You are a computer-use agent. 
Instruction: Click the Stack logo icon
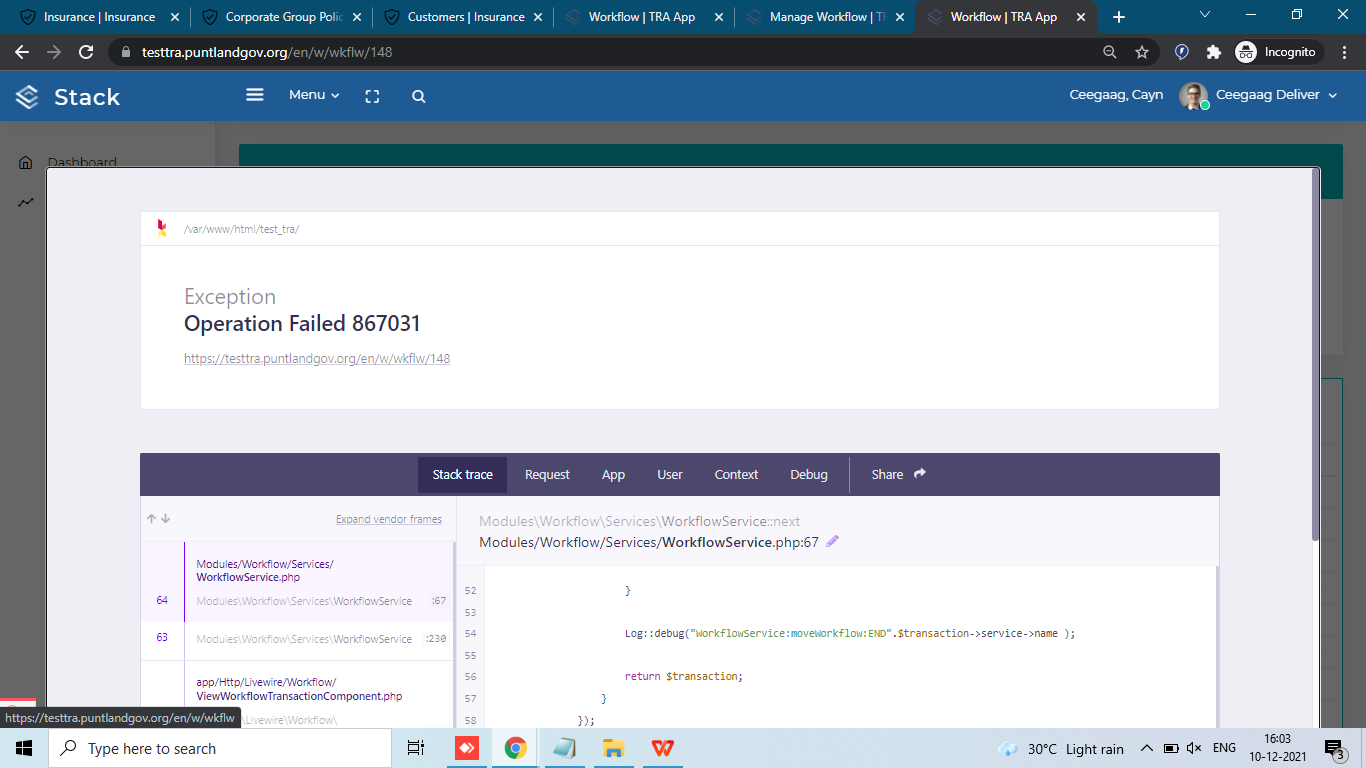[x=27, y=97]
